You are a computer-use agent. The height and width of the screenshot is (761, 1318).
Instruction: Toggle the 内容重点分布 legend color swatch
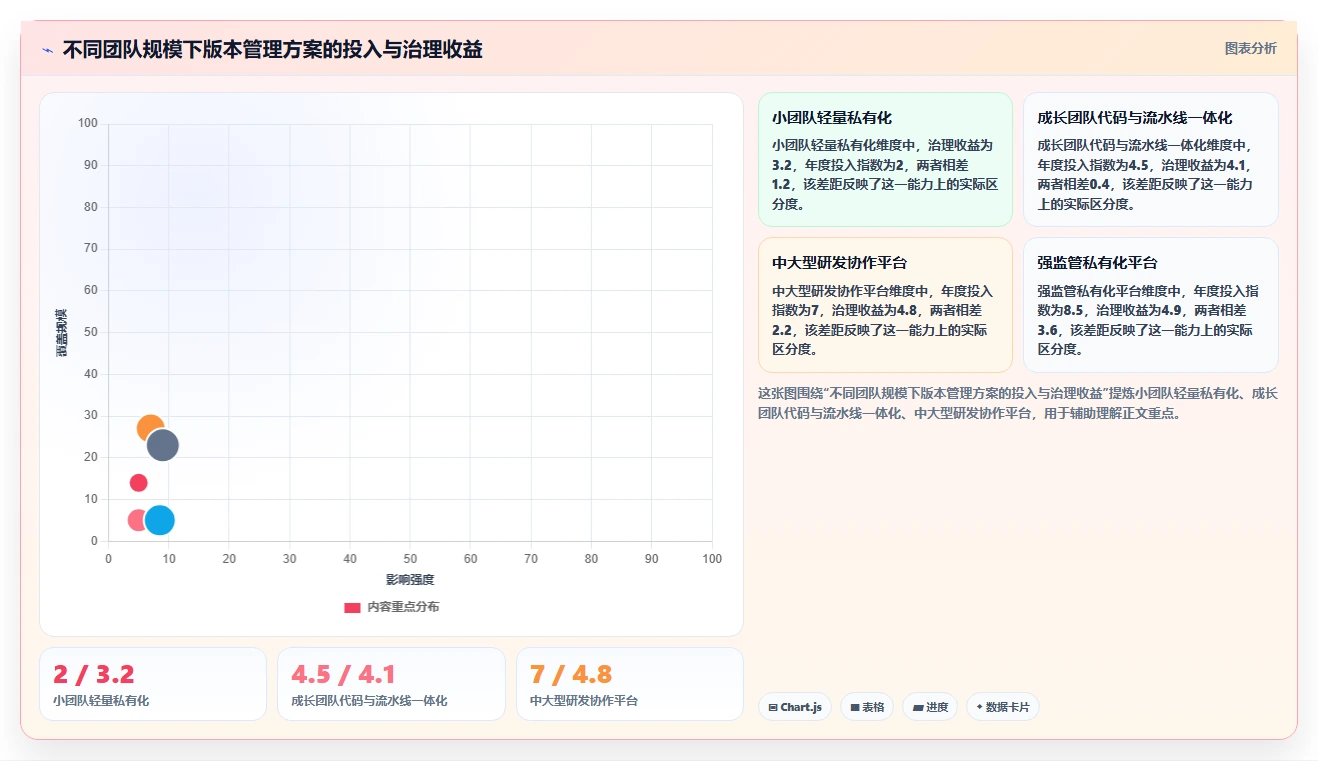pos(352,607)
